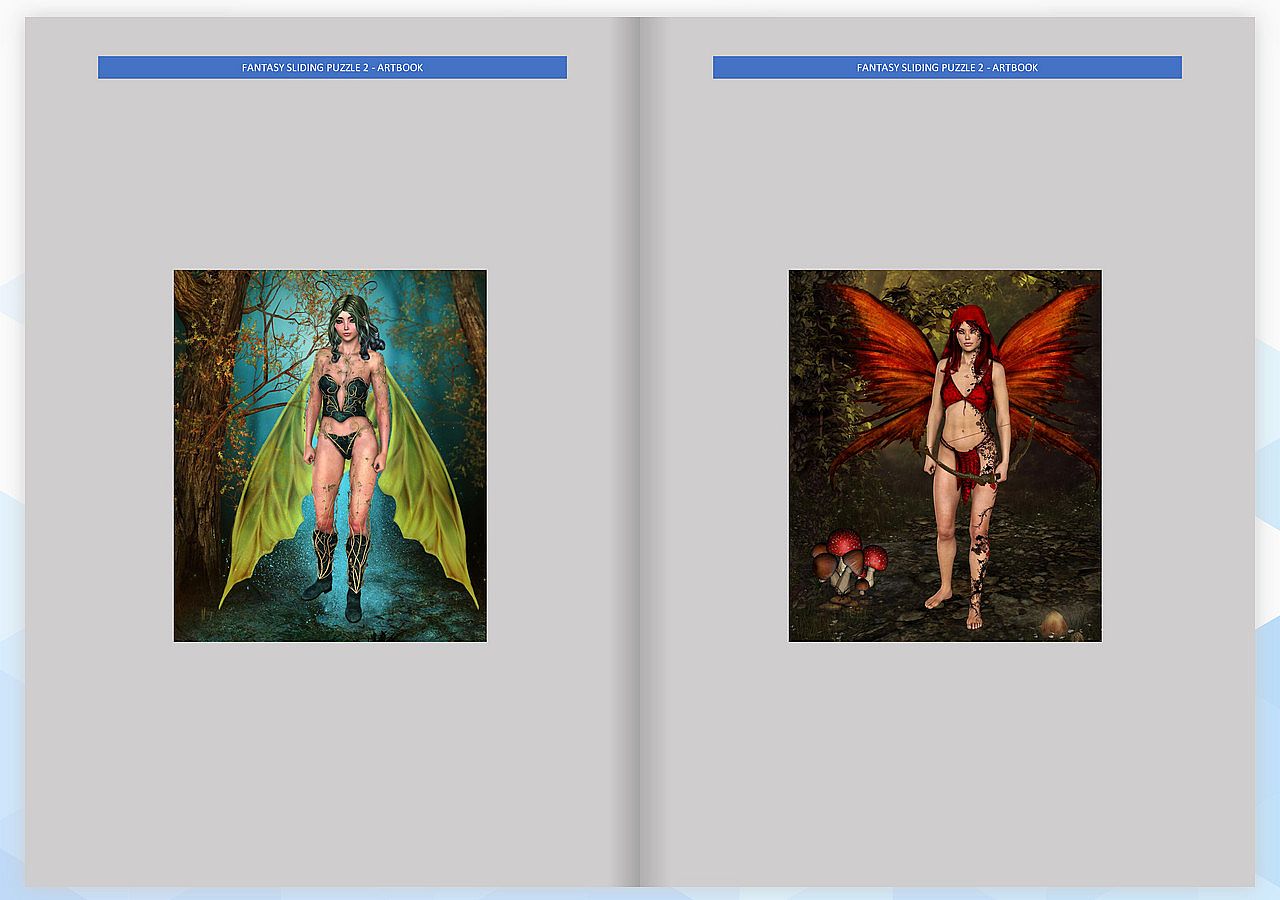
Task: Open the green-winged fairy artwork
Action: click(x=330, y=456)
